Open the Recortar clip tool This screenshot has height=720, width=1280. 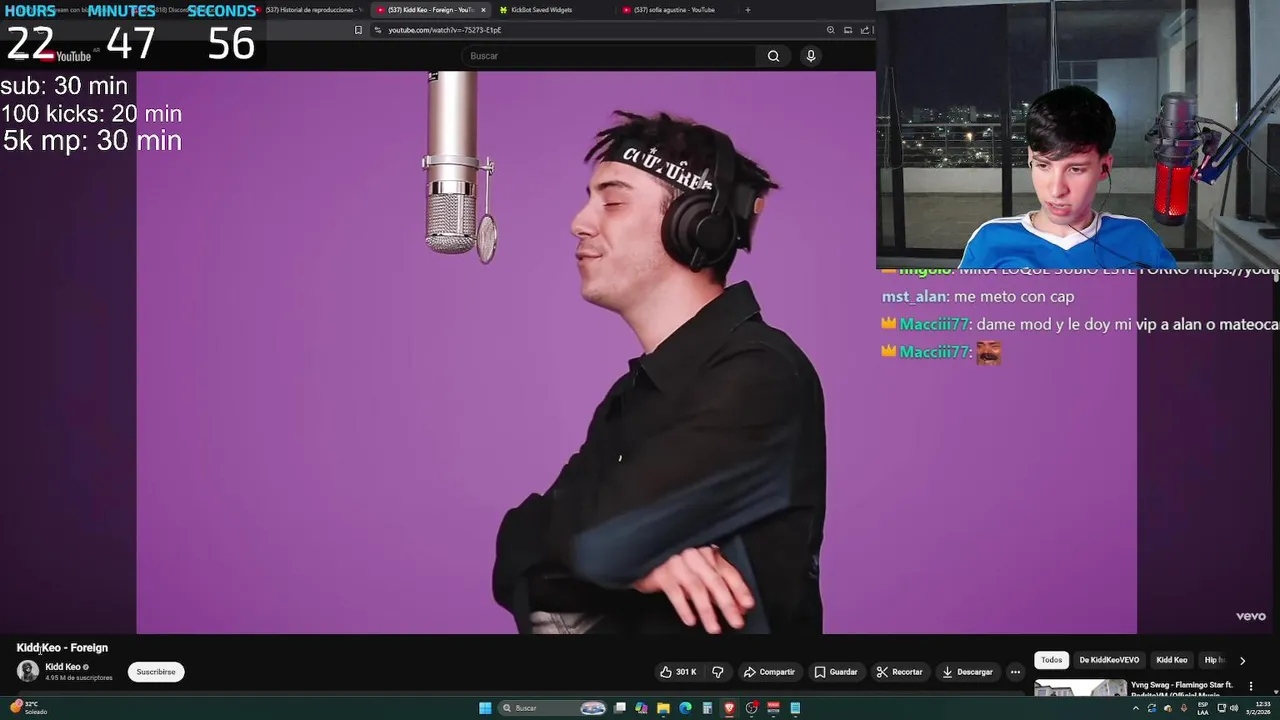pos(899,672)
